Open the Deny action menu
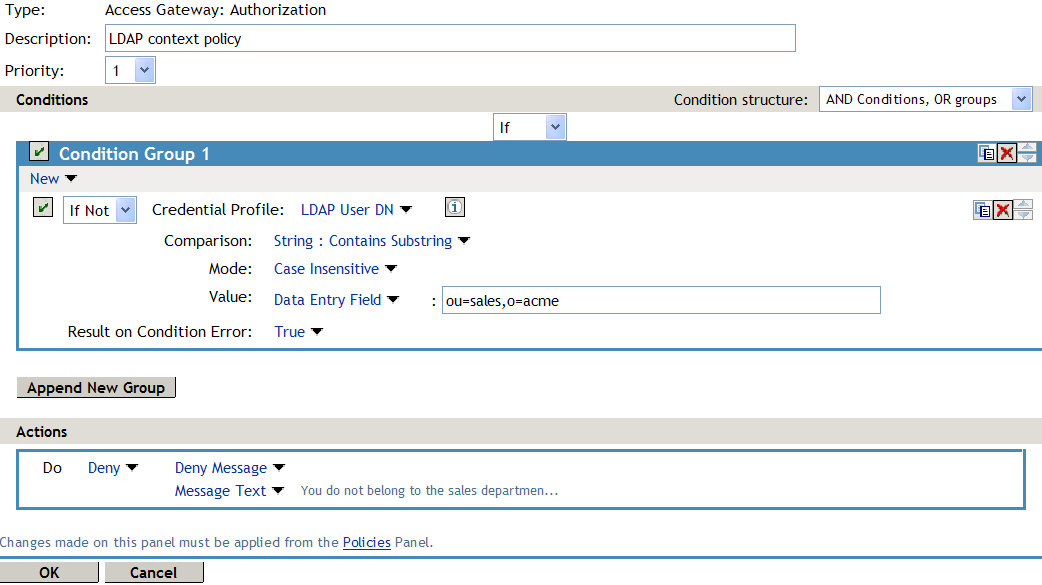The width and height of the screenshot is (1042, 585). pos(112,467)
